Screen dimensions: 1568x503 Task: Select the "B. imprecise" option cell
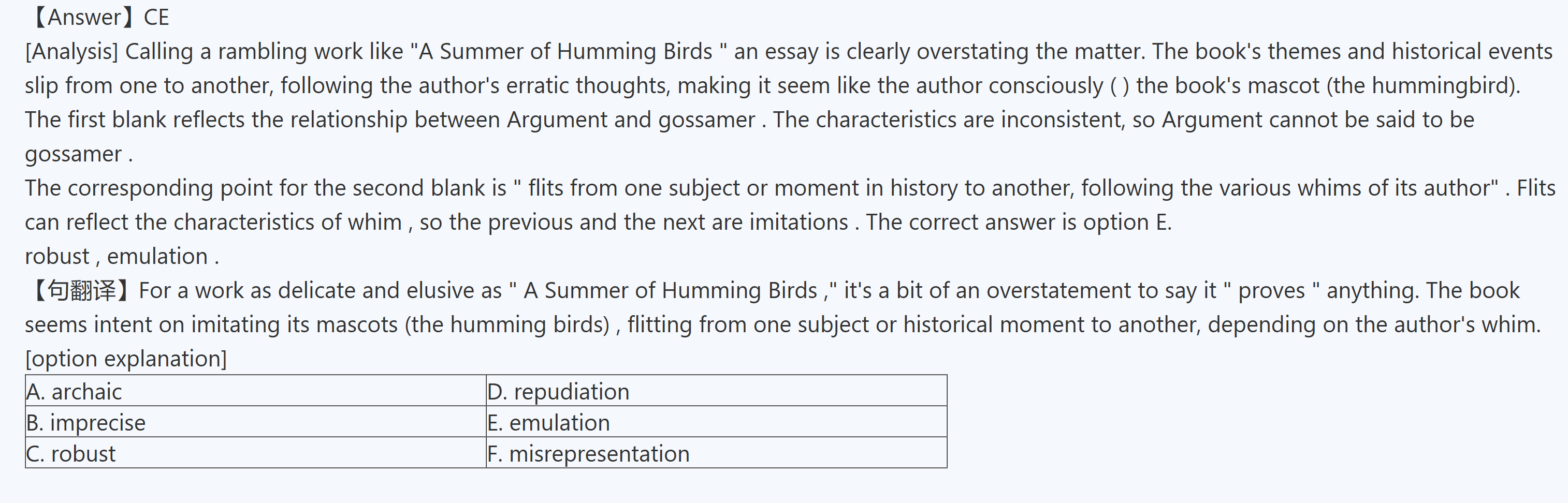pyautogui.click(x=256, y=422)
